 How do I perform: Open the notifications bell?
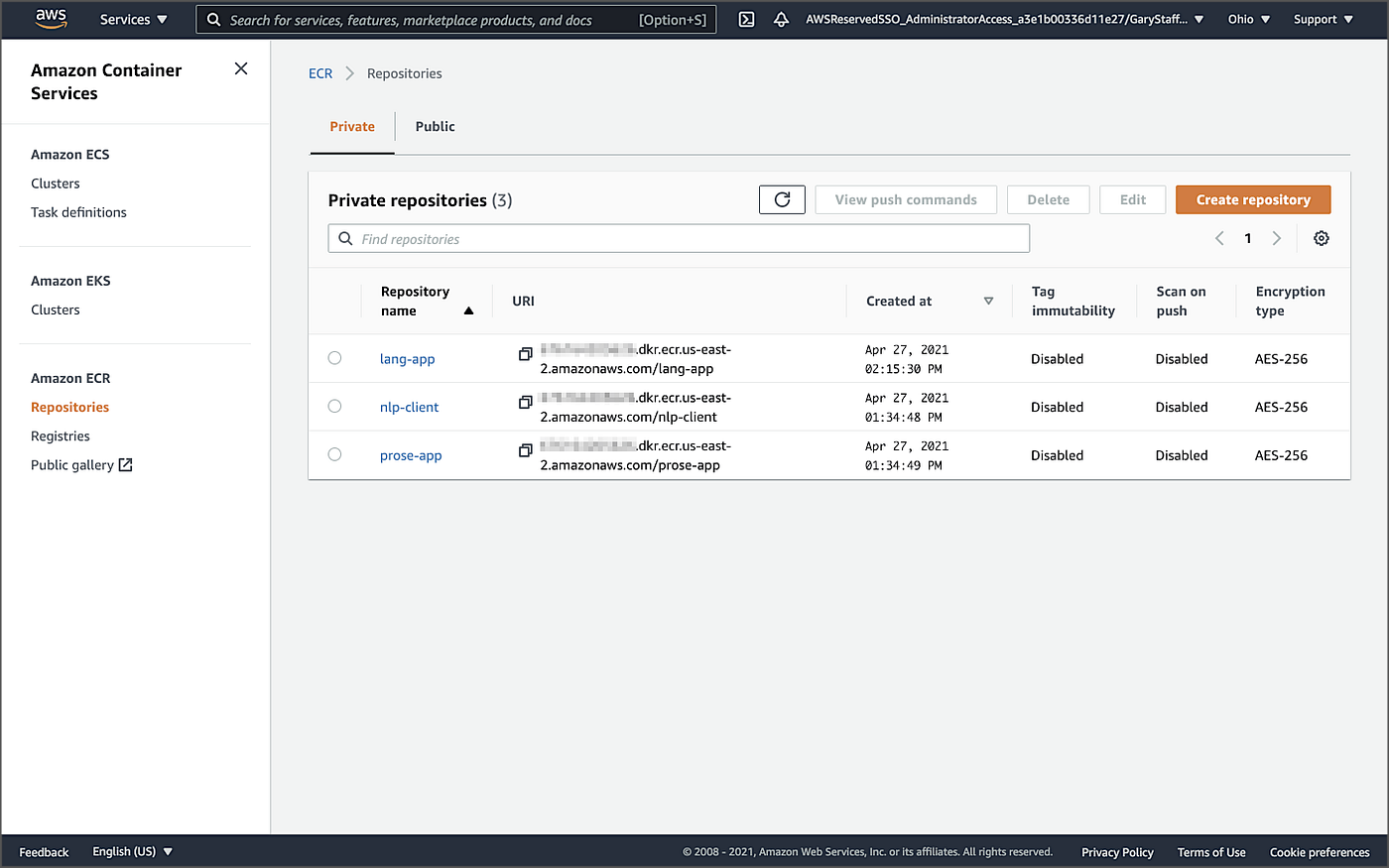[x=781, y=19]
